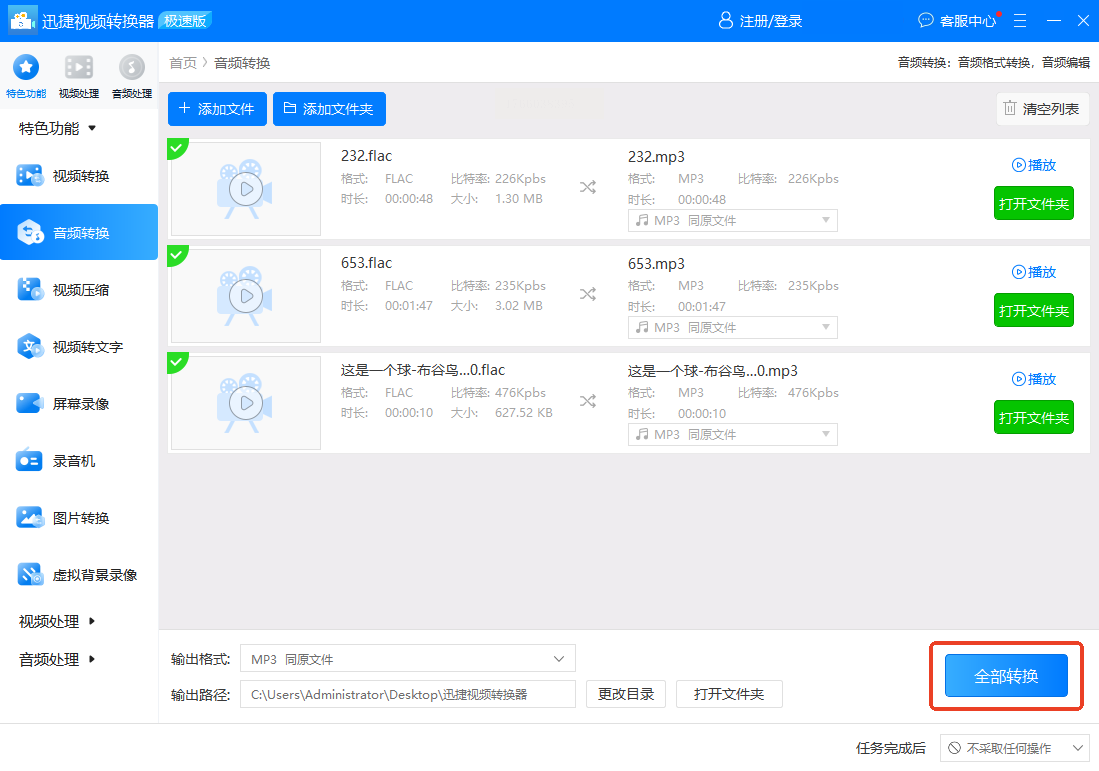Open MP3 format dropdown for 这是一个球-布谷鸟 mp3
This screenshot has height=771, width=1099.
pos(732,435)
